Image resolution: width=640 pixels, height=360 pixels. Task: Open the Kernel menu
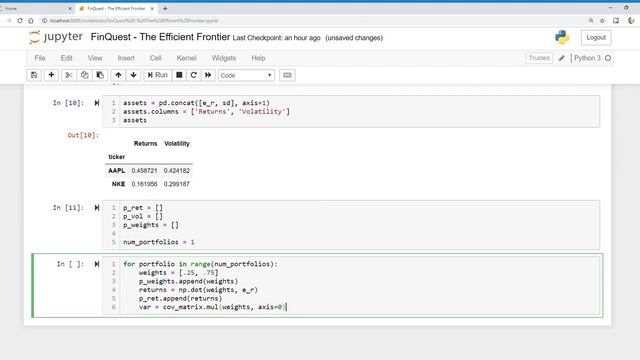click(x=187, y=58)
